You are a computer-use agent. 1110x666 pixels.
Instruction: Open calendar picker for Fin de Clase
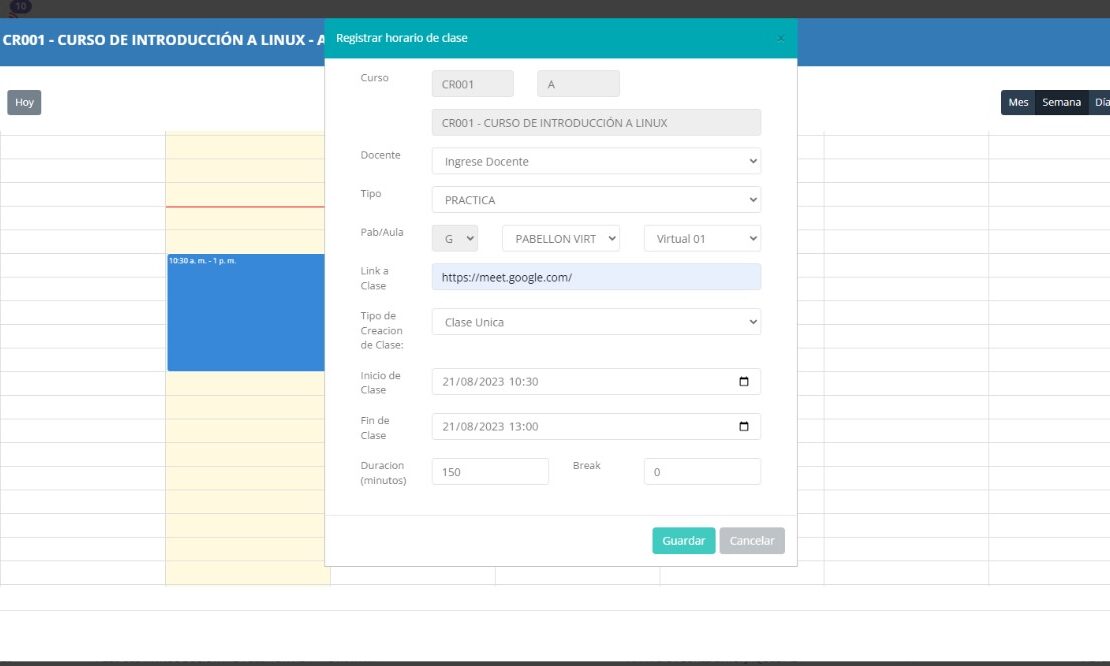[743, 427]
